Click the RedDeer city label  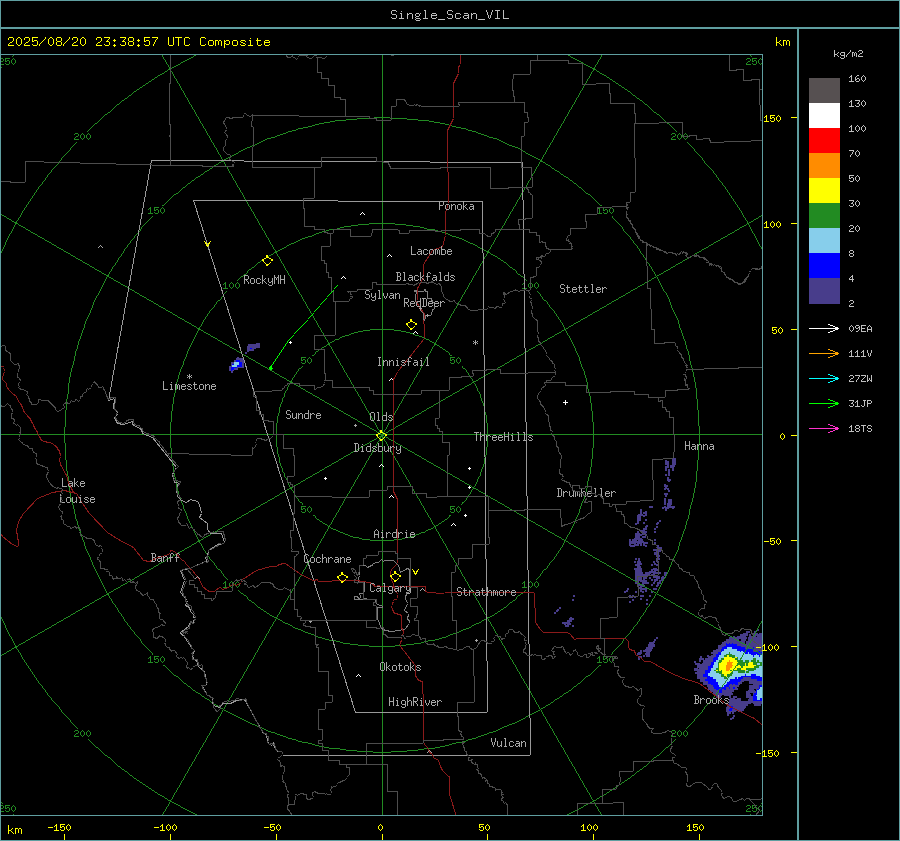point(424,303)
